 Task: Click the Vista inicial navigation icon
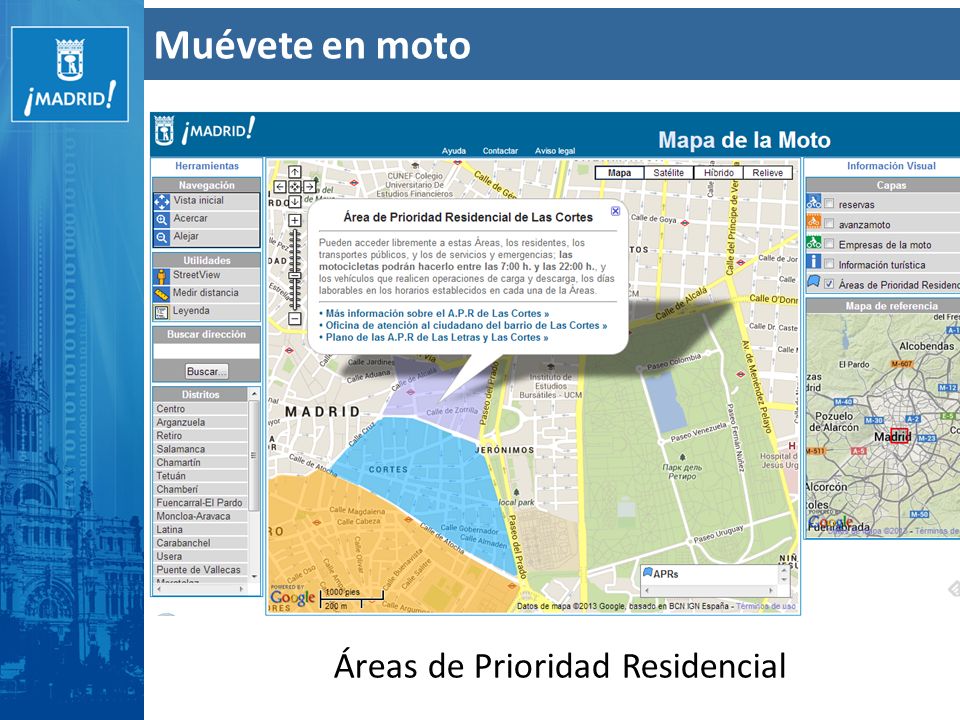point(162,201)
